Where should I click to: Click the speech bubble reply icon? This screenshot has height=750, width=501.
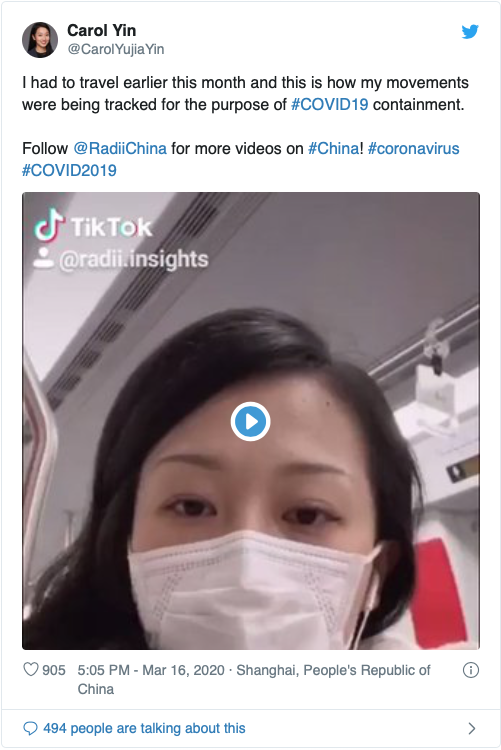click(x=30, y=728)
